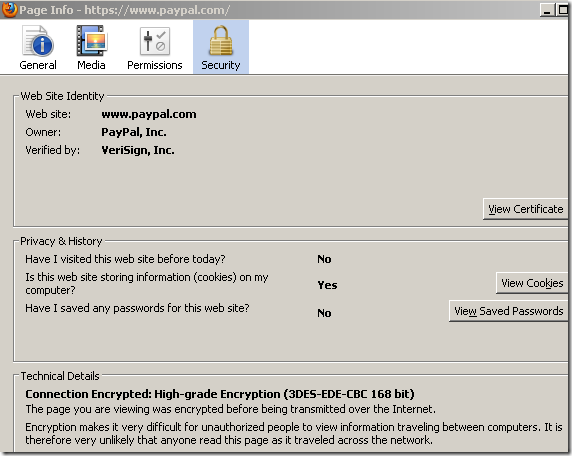This screenshot has height=456, width=572.
Task: Click the Firefox icon in title bar
Action: click(9, 9)
